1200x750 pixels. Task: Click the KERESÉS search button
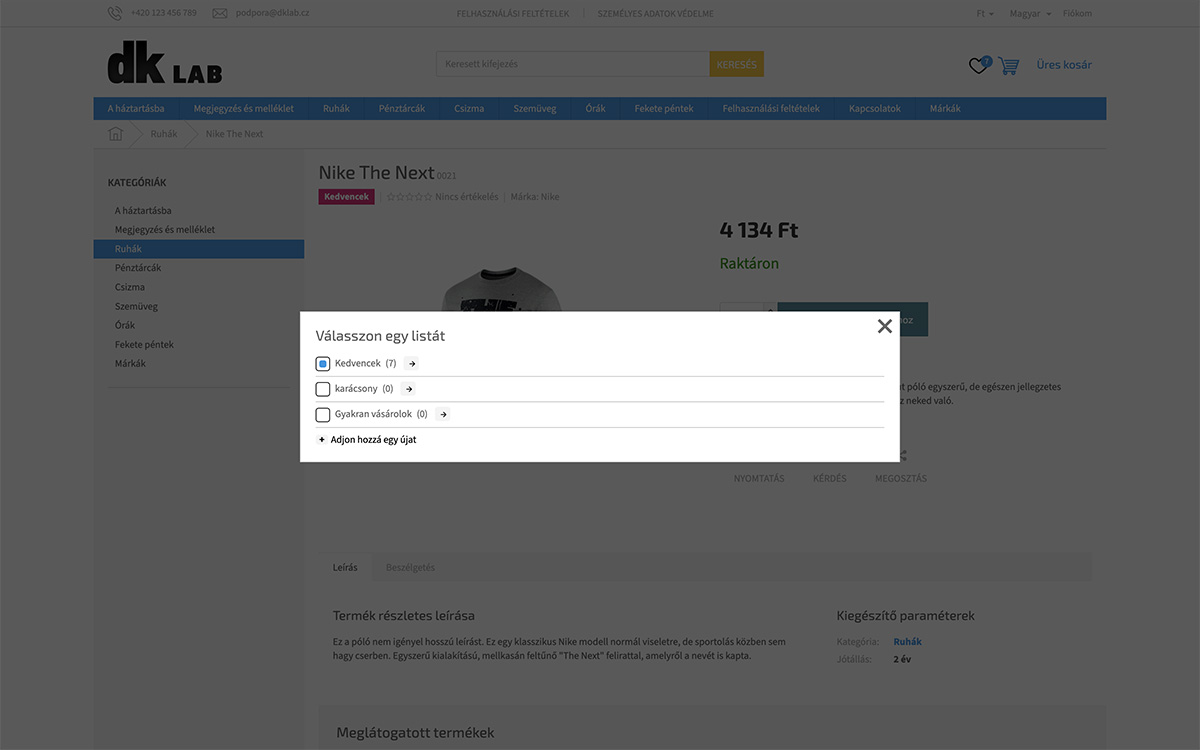point(737,65)
